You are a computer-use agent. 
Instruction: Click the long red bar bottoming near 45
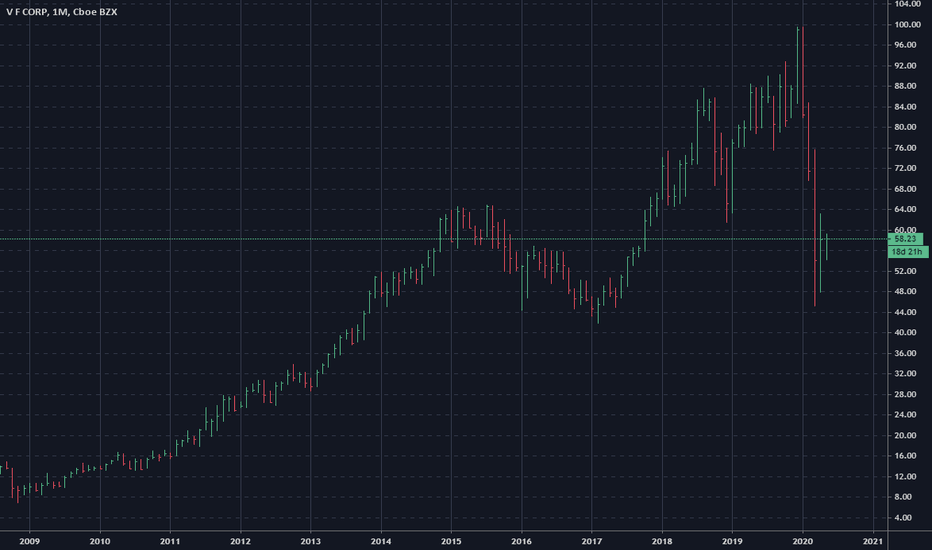[815, 228]
